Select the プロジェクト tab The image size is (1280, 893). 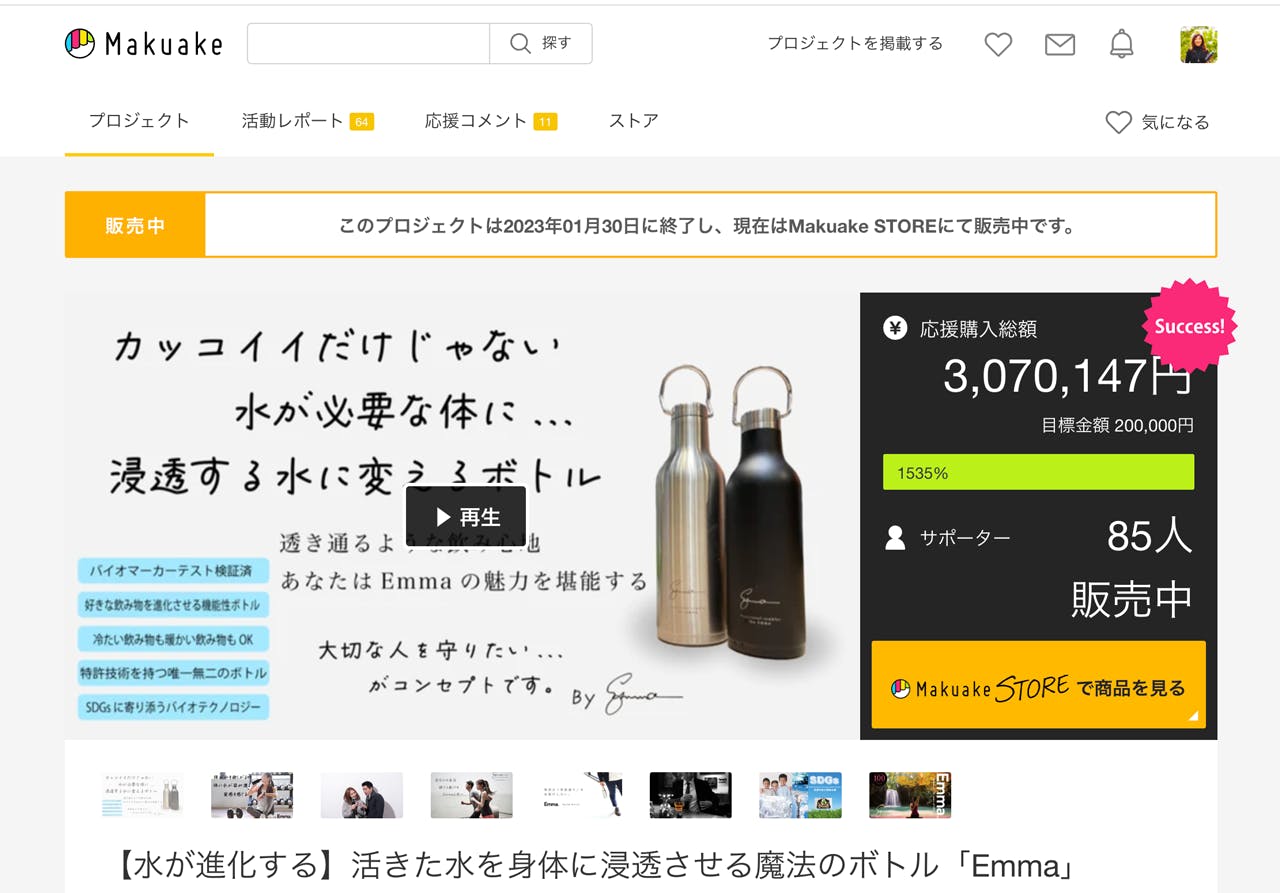pos(139,121)
